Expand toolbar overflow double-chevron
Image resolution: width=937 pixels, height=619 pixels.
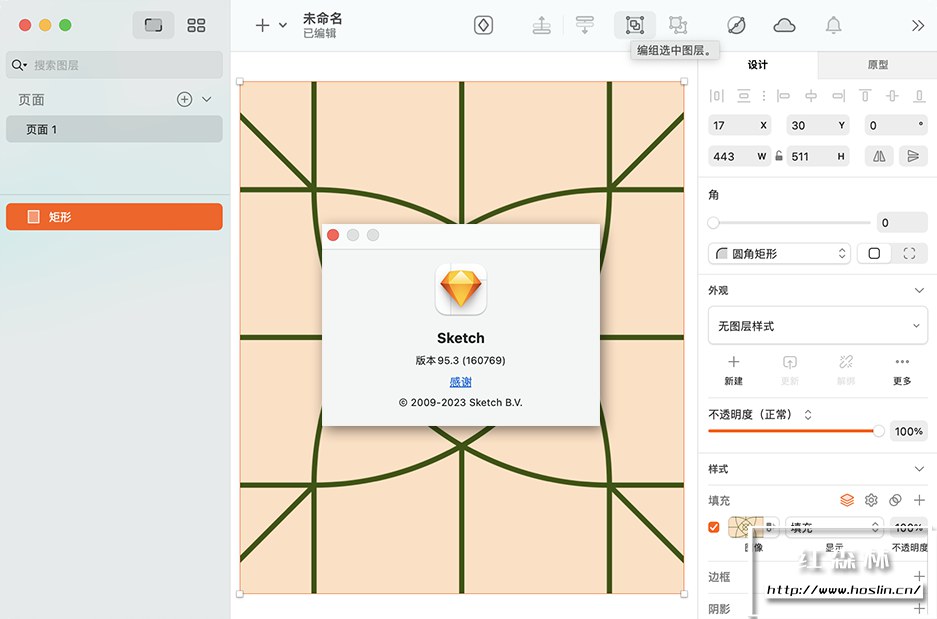(918, 25)
